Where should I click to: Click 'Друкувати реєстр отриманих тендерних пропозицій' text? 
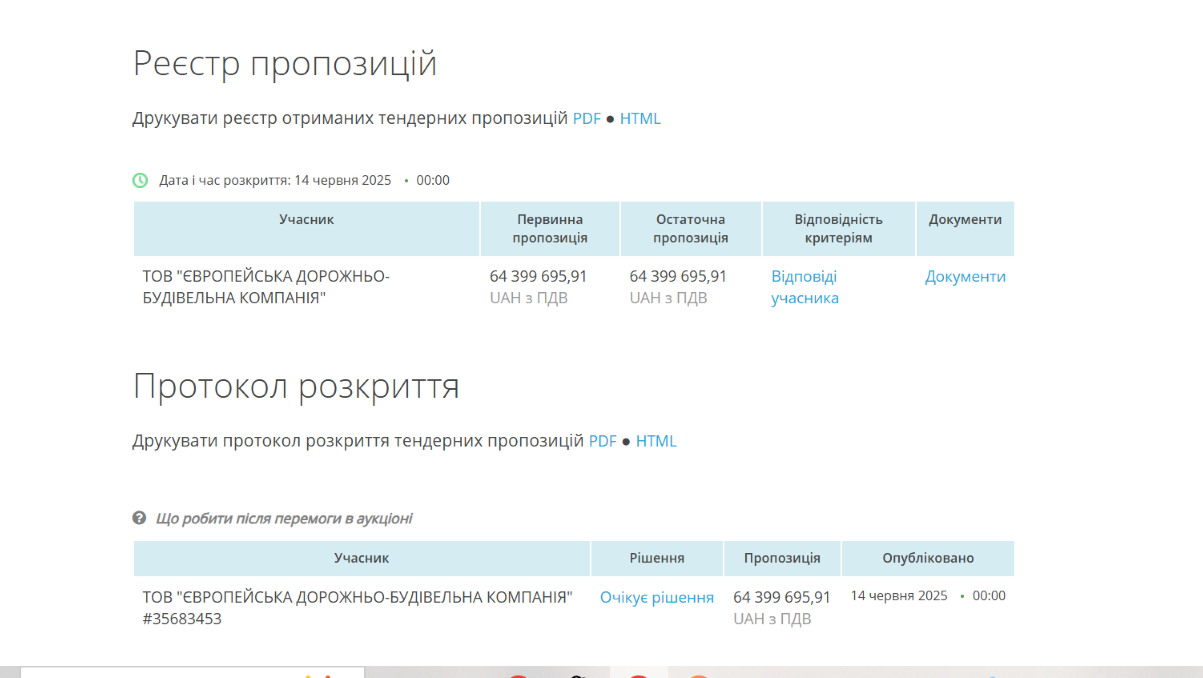[x=350, y=119]
